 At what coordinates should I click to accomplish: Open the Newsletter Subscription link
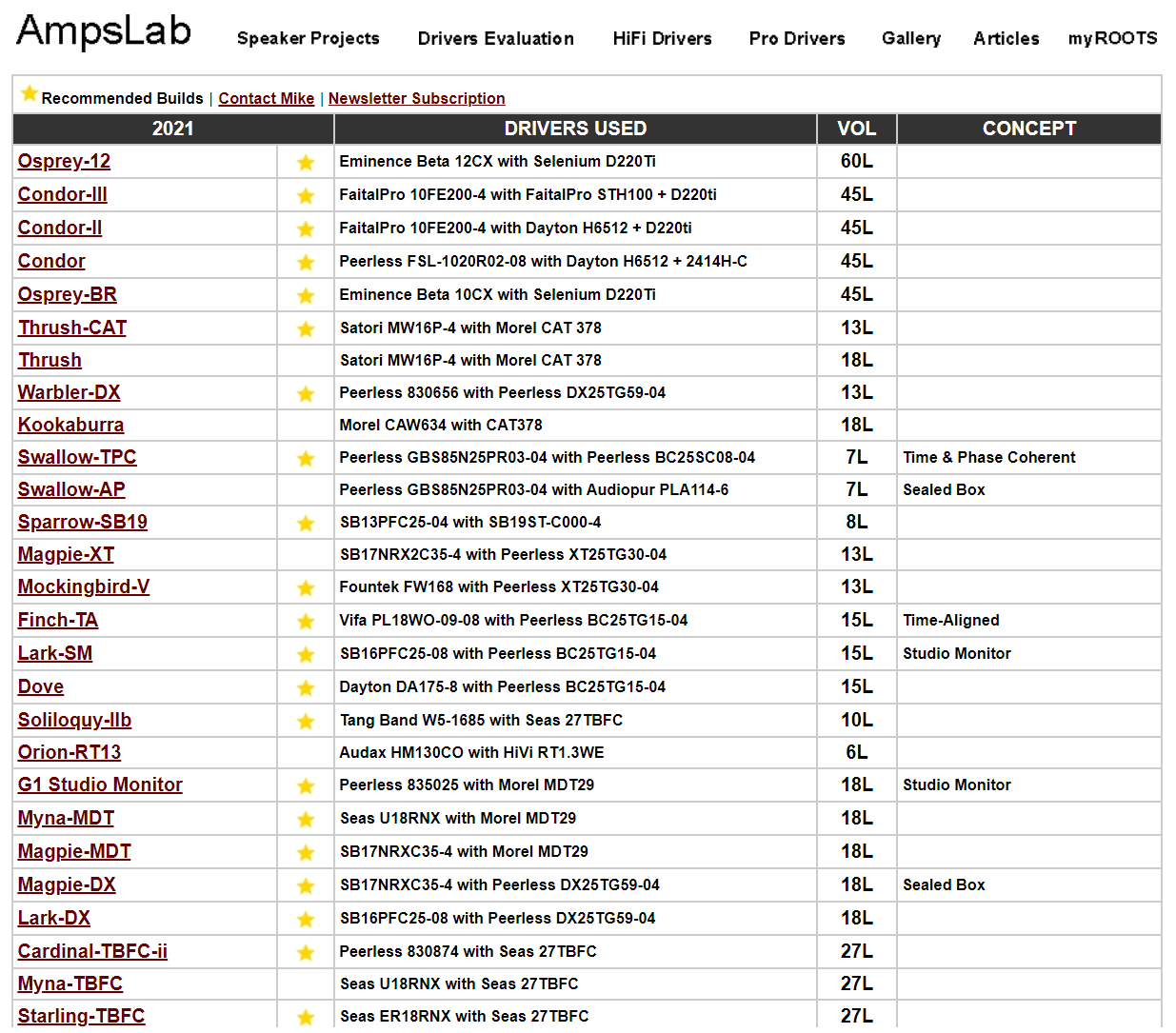click(x=417, y=98)
